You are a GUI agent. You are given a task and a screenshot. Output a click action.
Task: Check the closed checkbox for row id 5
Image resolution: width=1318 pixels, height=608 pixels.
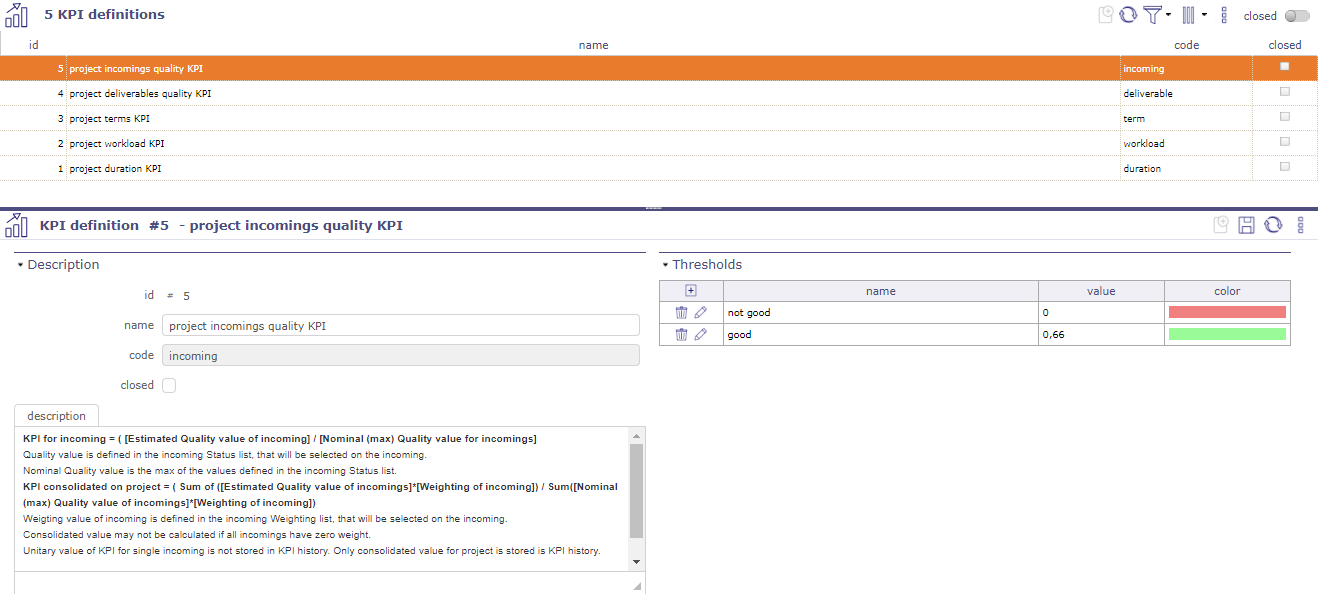pos(1284,65)
